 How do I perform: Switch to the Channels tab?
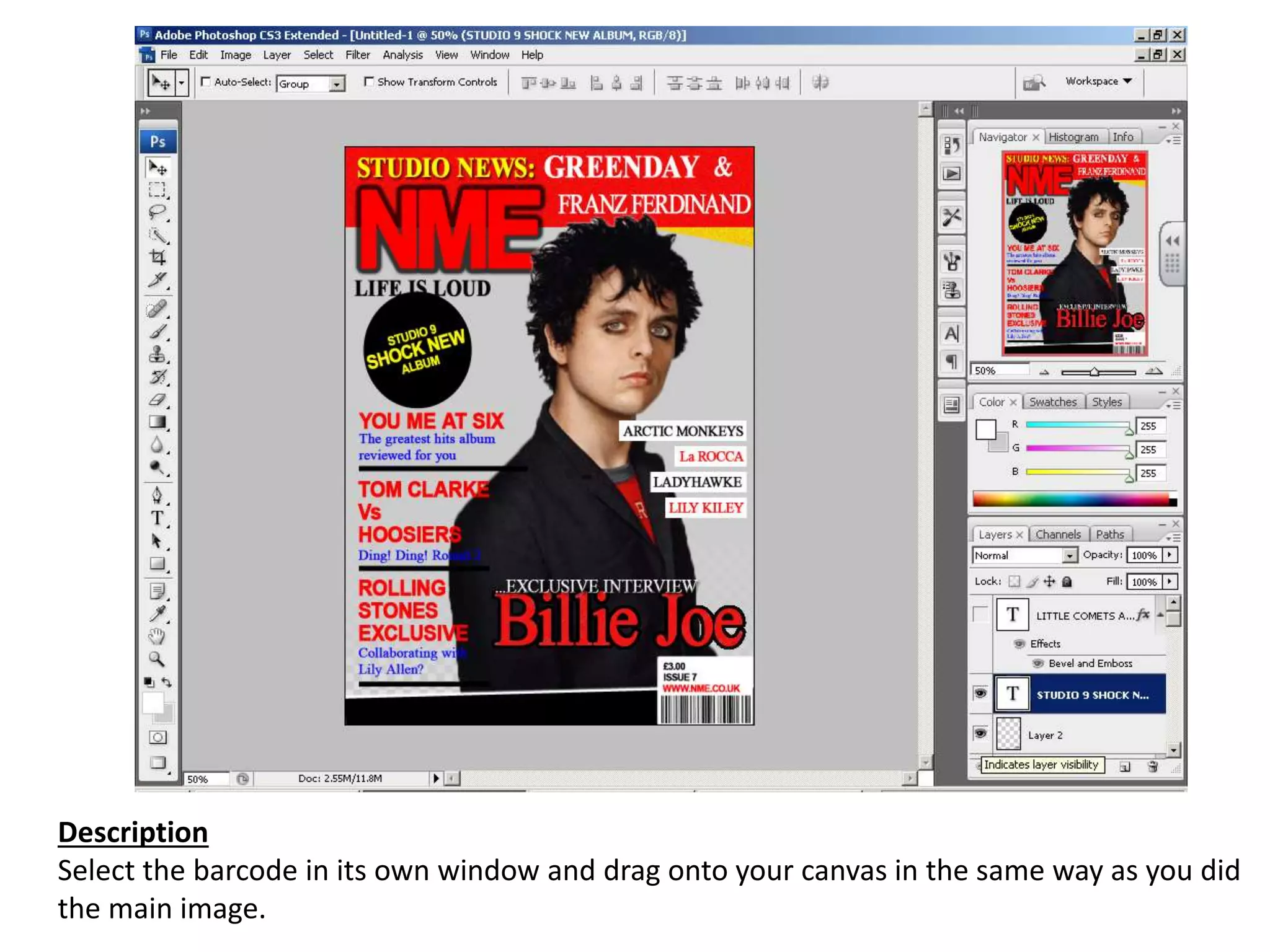(1058, 534)
